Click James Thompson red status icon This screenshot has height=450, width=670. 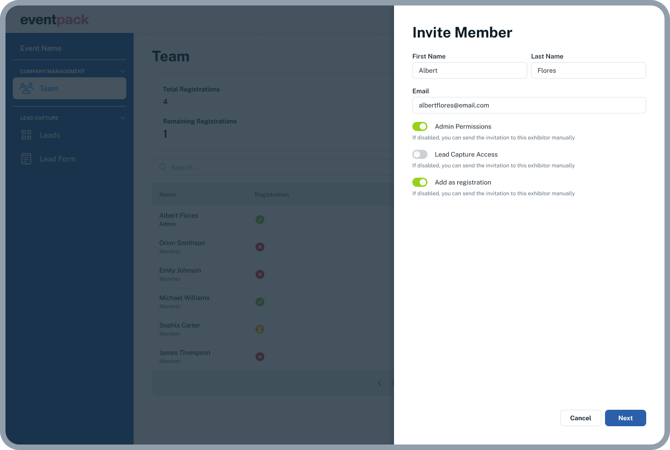pos(260,356)
